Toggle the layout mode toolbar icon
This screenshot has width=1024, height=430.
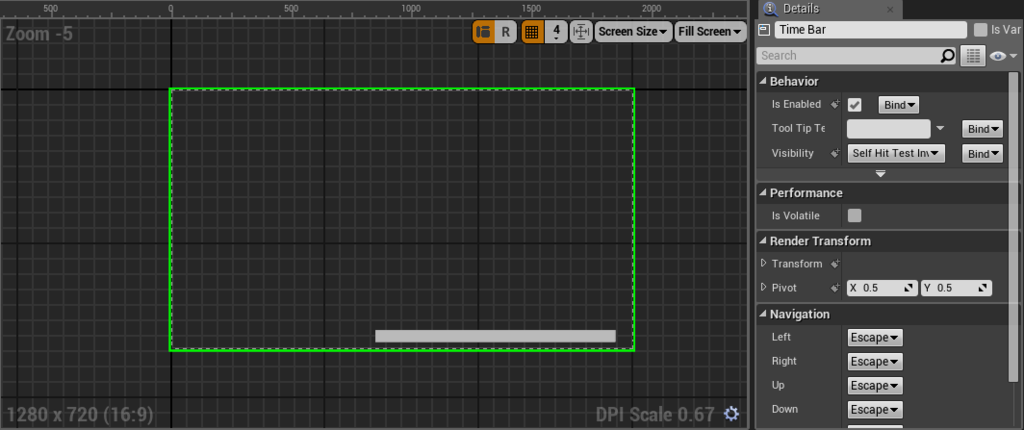484,31
